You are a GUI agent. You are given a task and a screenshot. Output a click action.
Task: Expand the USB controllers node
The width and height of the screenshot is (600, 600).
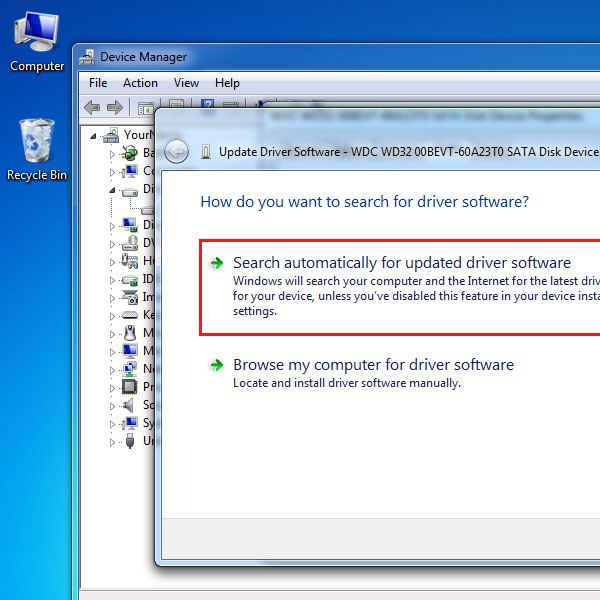(112, 442)
